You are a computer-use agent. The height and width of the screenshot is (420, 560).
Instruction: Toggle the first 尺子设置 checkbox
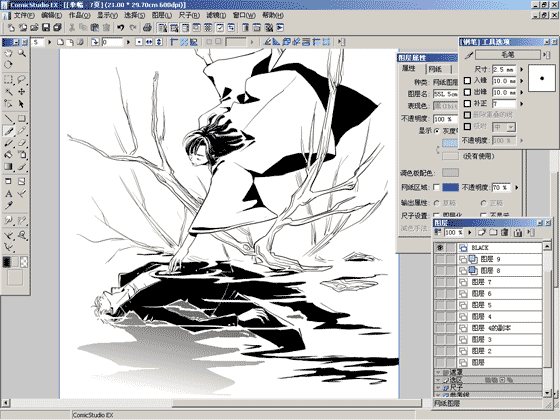436,215
